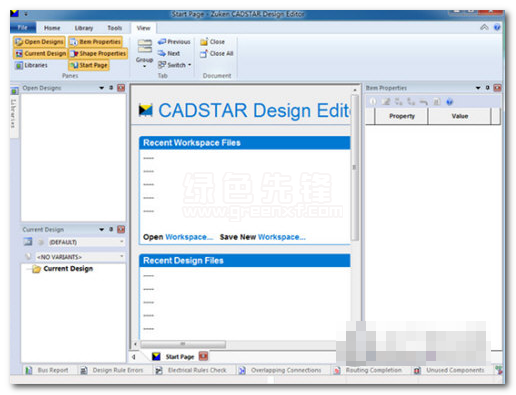This screenshot has width=516, height=395.
Task: Click the Recent Design Files header
Action: [x=245, y=260]
